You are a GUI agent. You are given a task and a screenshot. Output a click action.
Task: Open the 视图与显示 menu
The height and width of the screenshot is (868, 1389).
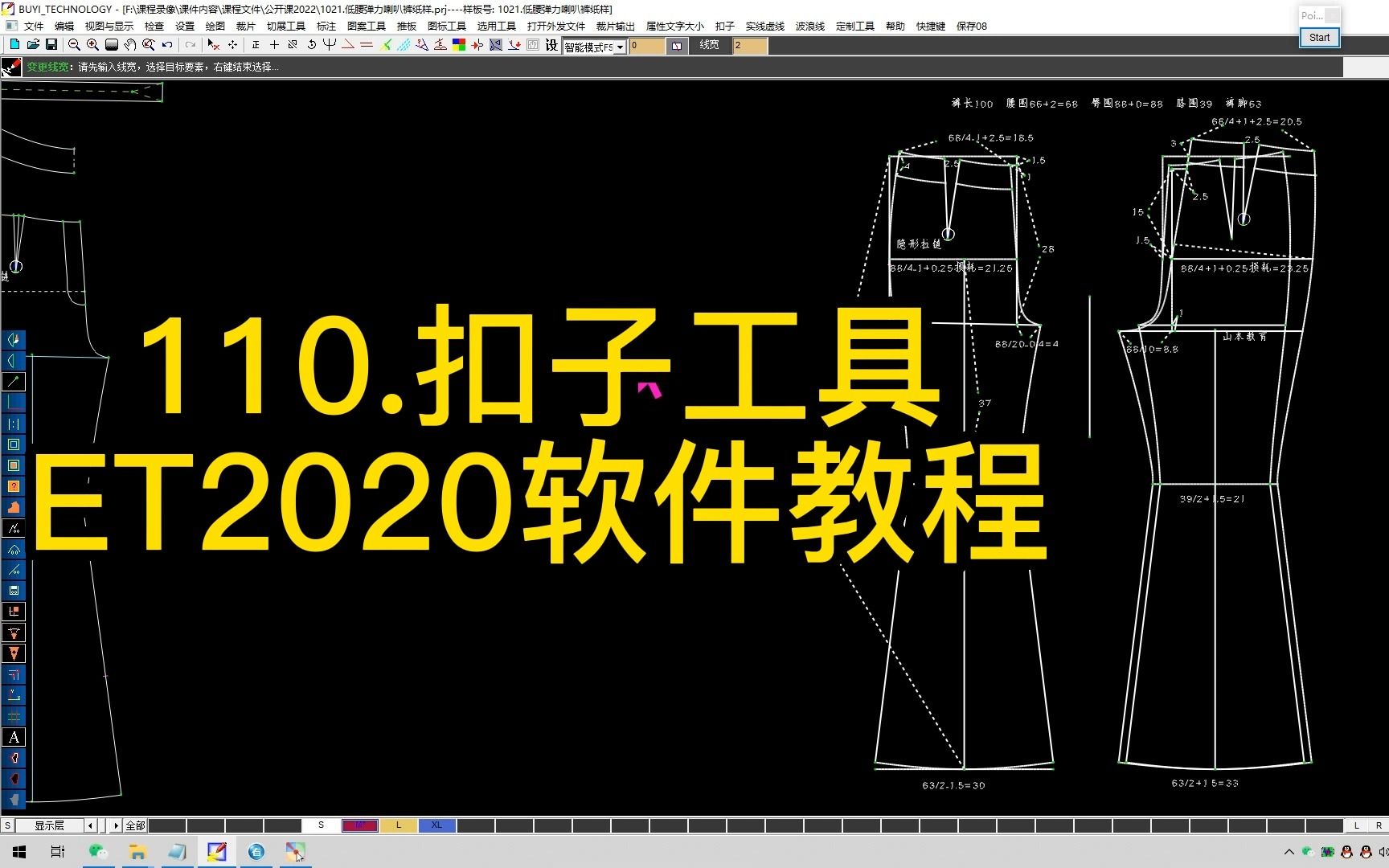tap(109, 26)
